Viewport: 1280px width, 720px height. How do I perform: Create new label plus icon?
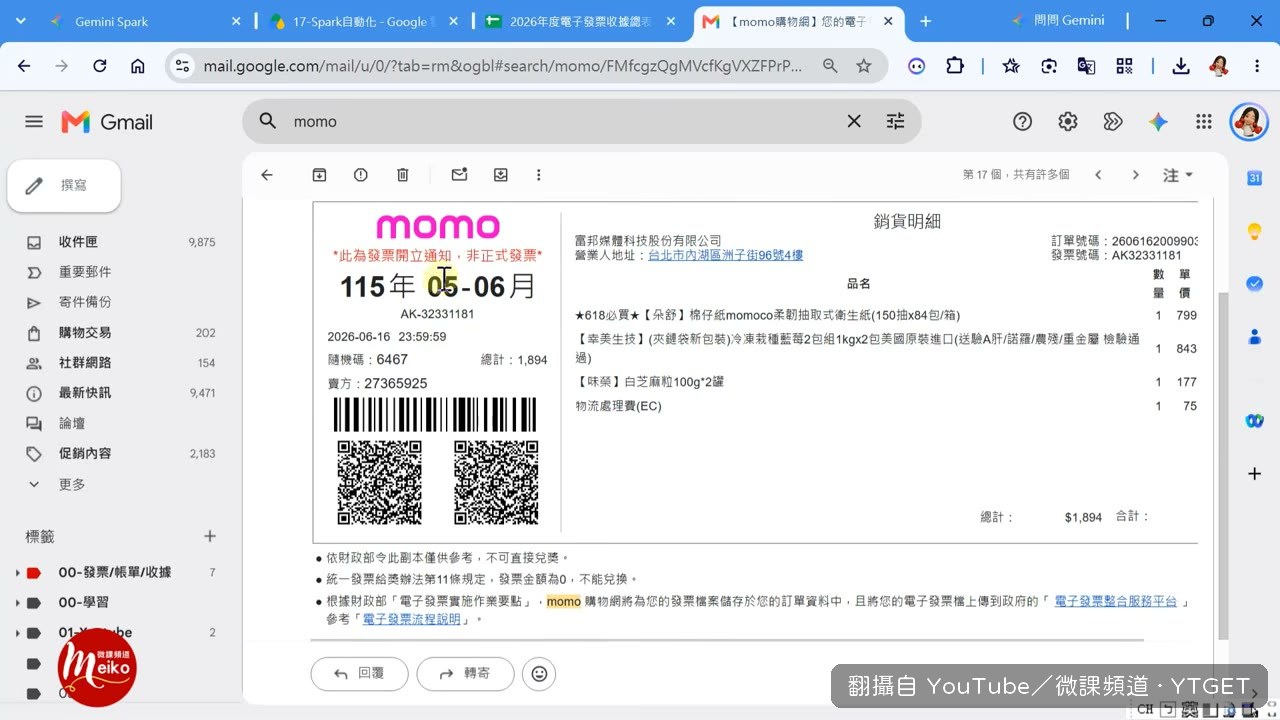pos(210,537)
